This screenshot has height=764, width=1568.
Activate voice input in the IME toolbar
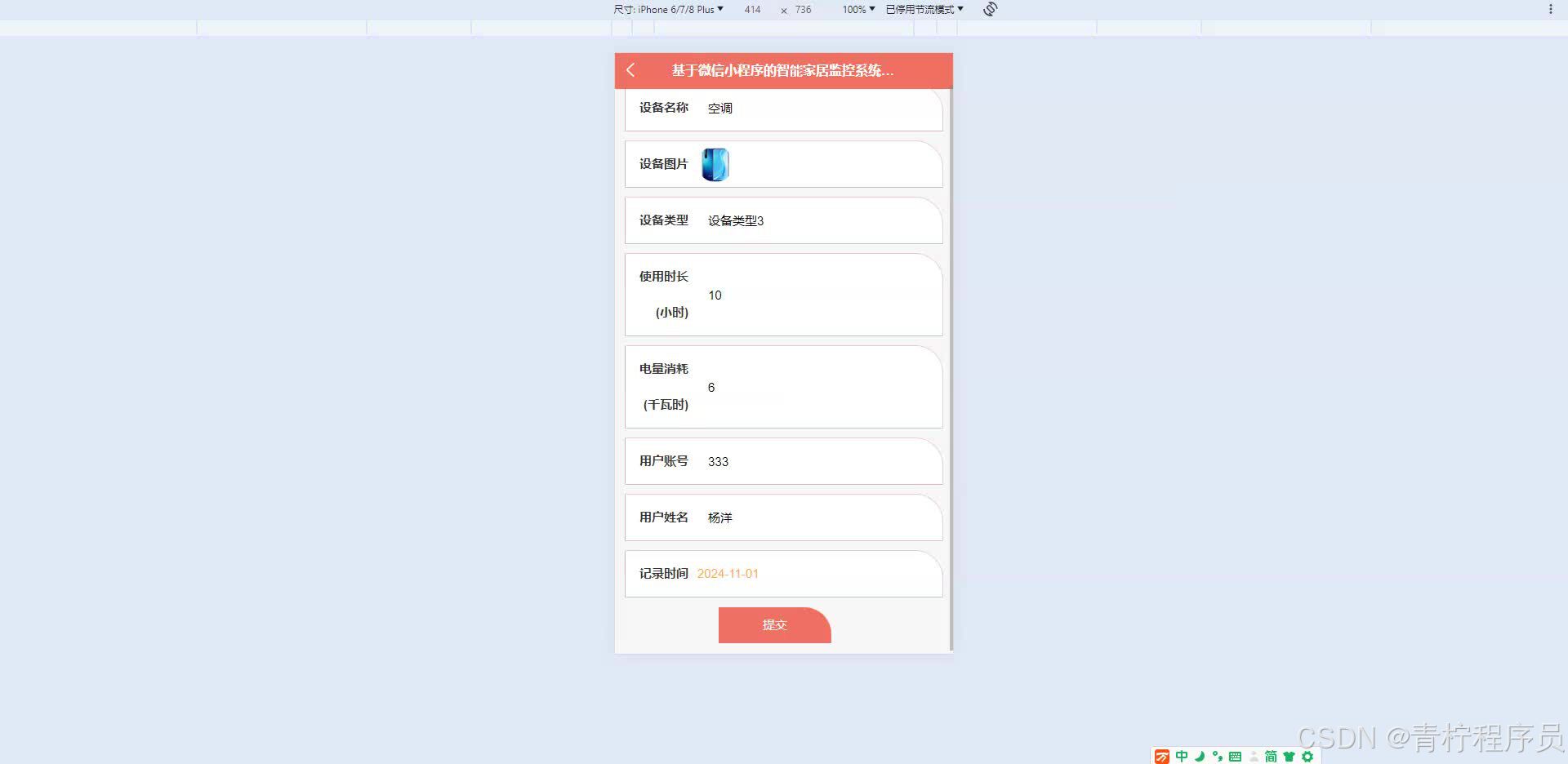coord(1217,755)
